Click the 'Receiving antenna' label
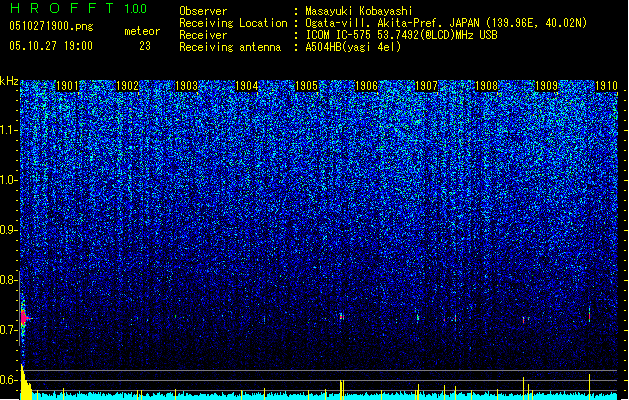Image resolution: width=629 pixels, height=400 pixels. (x=230, y=47)
